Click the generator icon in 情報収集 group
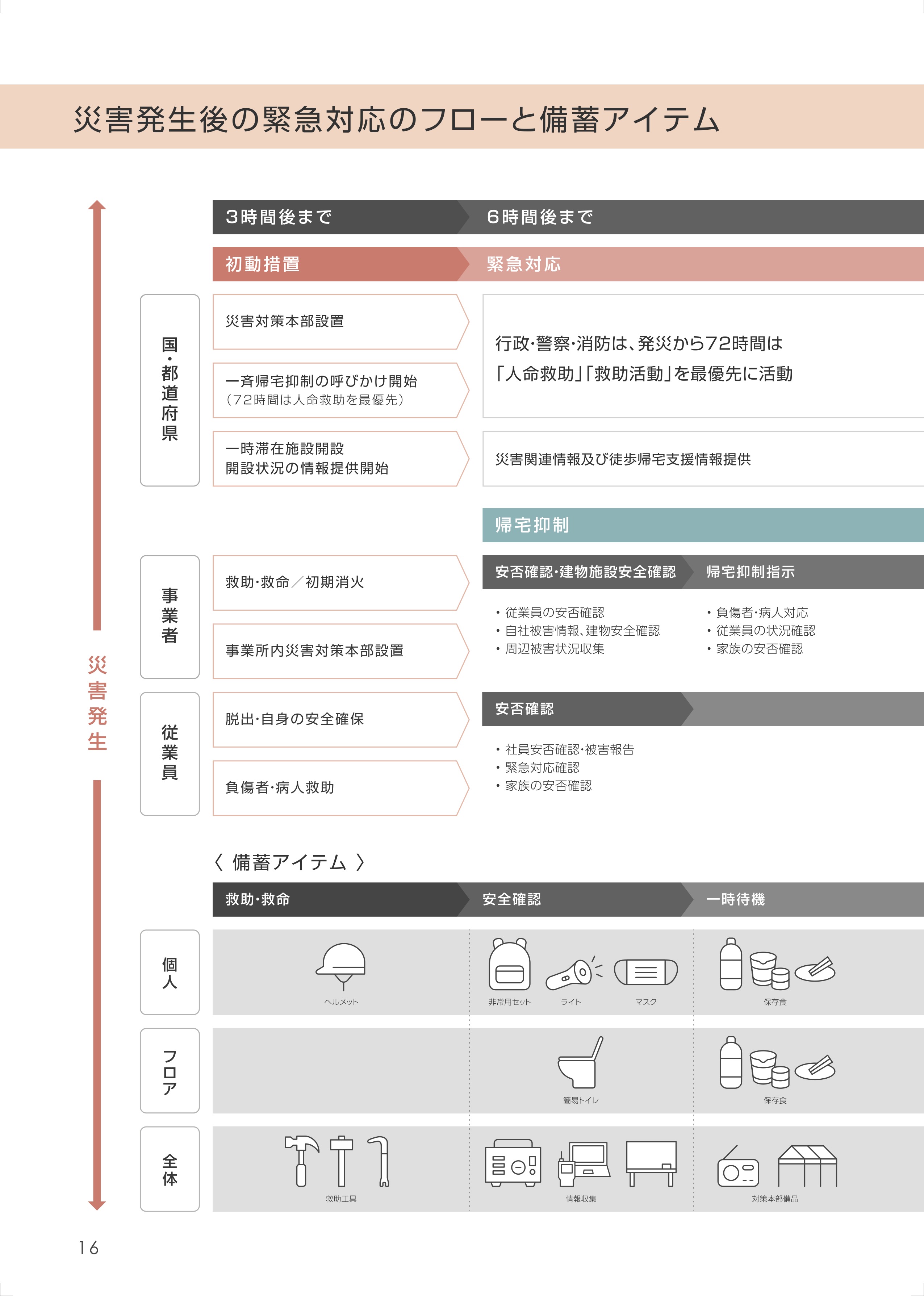 point(513,1163)
